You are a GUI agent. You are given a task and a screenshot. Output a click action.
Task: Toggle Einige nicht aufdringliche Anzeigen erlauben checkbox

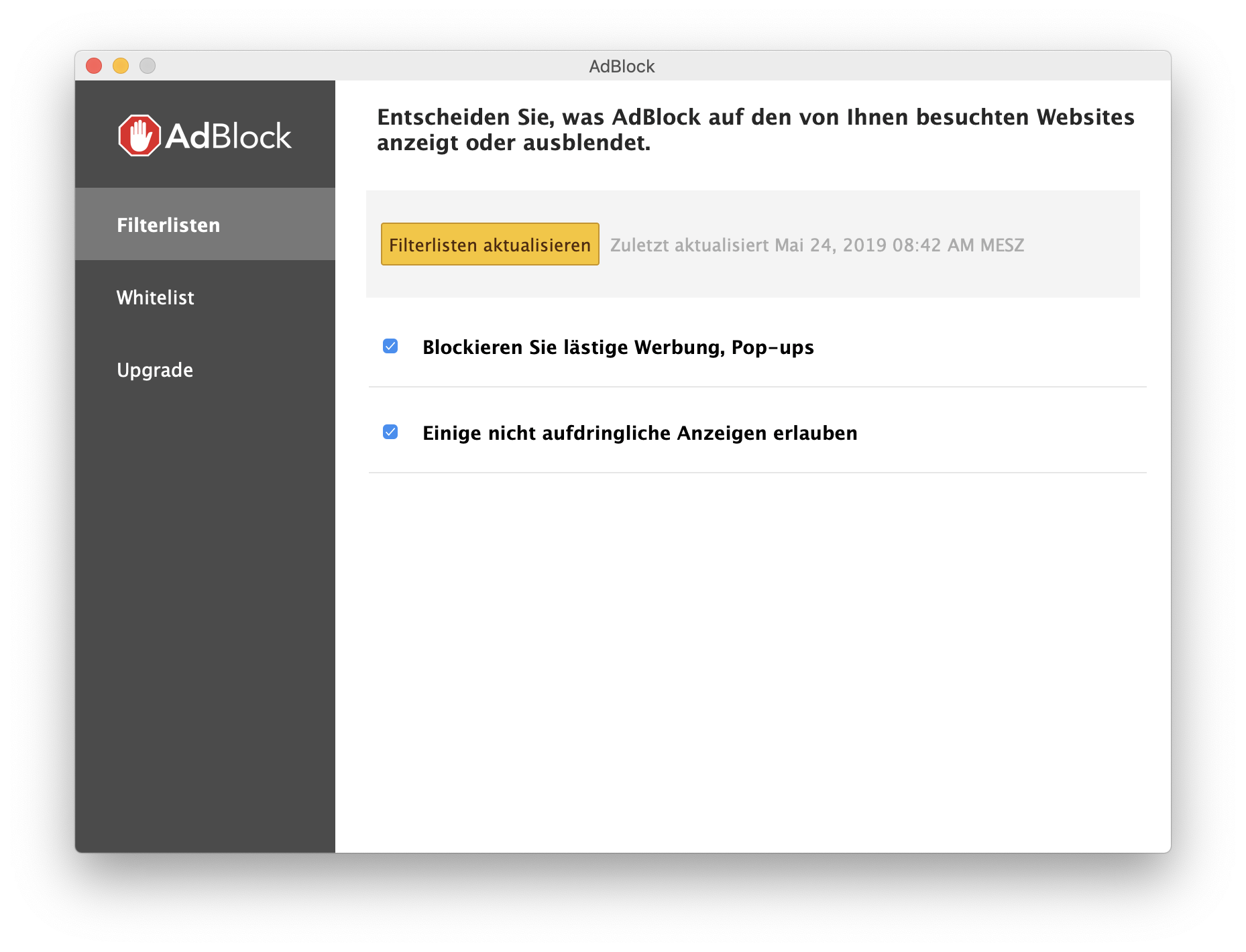390,432
